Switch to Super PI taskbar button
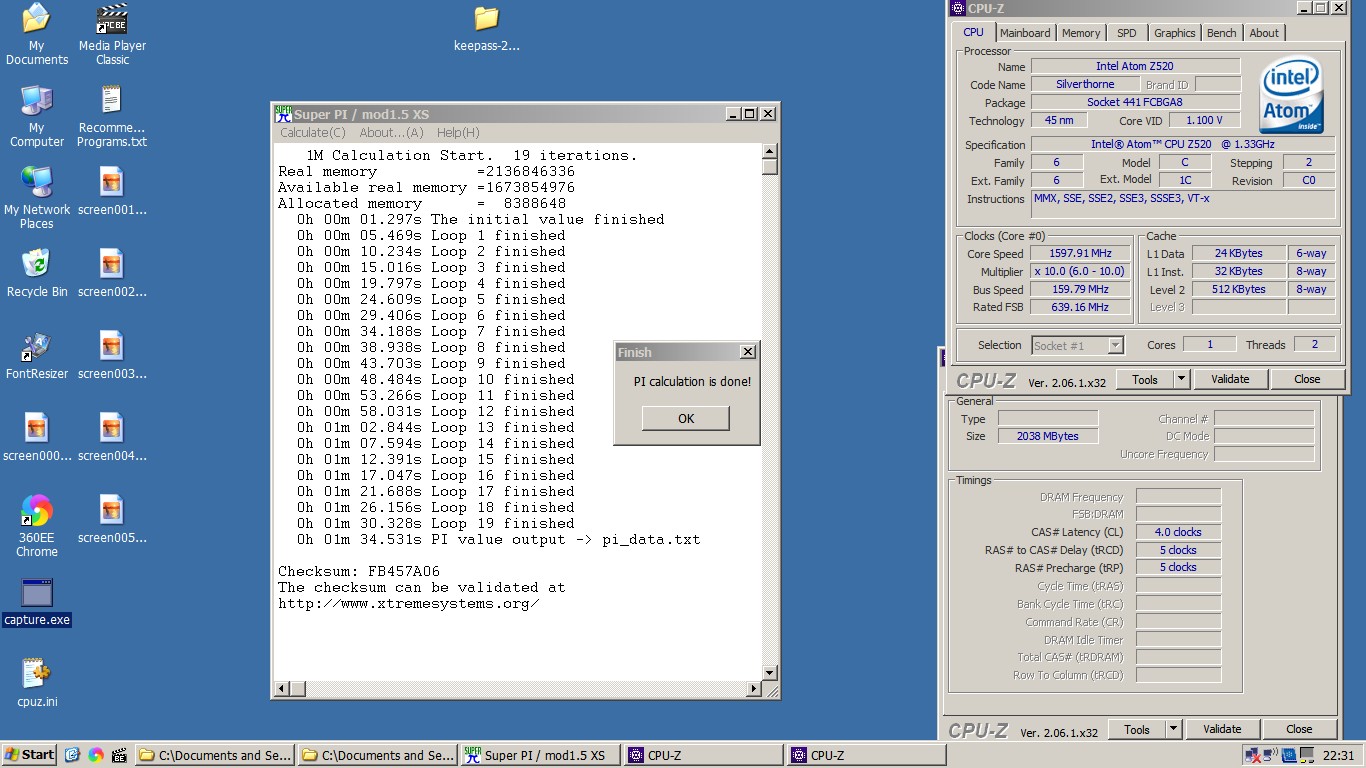The width and height of the screenshot is (1366, 768). [540, 755]
